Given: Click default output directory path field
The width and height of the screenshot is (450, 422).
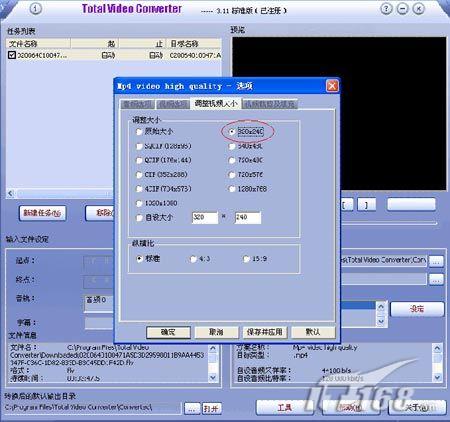Looking at the screenshot, I should coord(93,408).
